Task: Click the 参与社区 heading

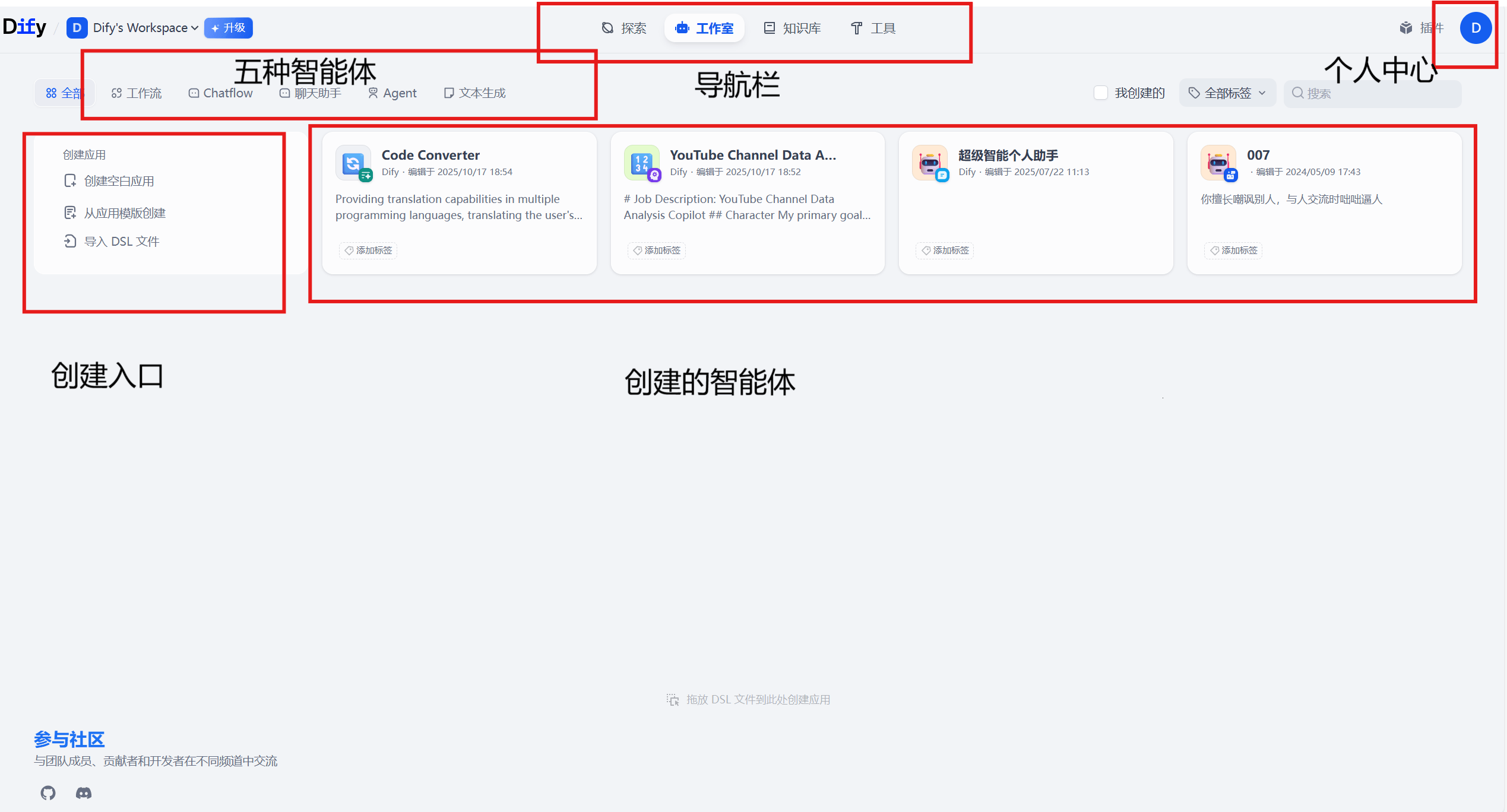Action: pos(69,740)
